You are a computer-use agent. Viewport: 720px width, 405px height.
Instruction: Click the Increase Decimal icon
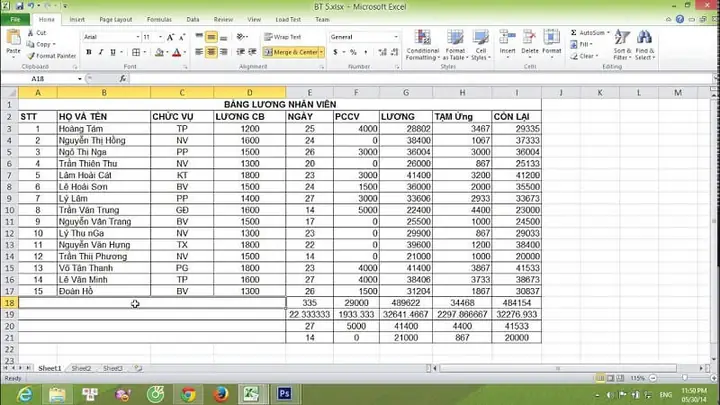pyautogui.click(x=382, y=52)
